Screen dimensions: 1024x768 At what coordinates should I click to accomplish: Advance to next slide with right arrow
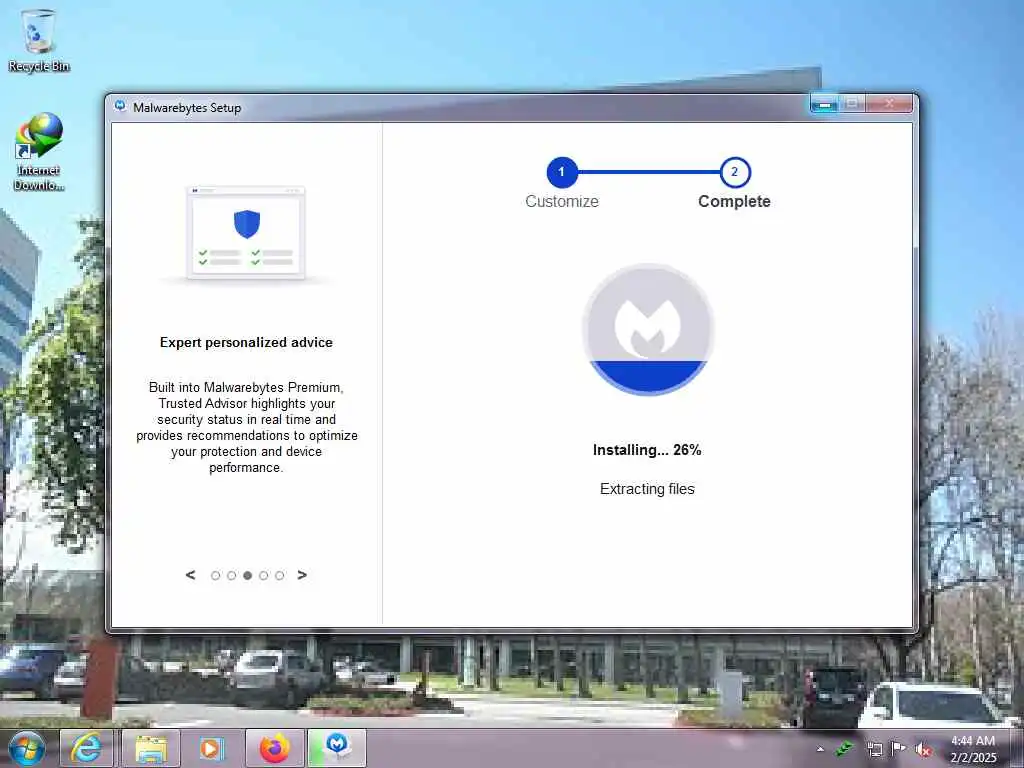[302, 575]
